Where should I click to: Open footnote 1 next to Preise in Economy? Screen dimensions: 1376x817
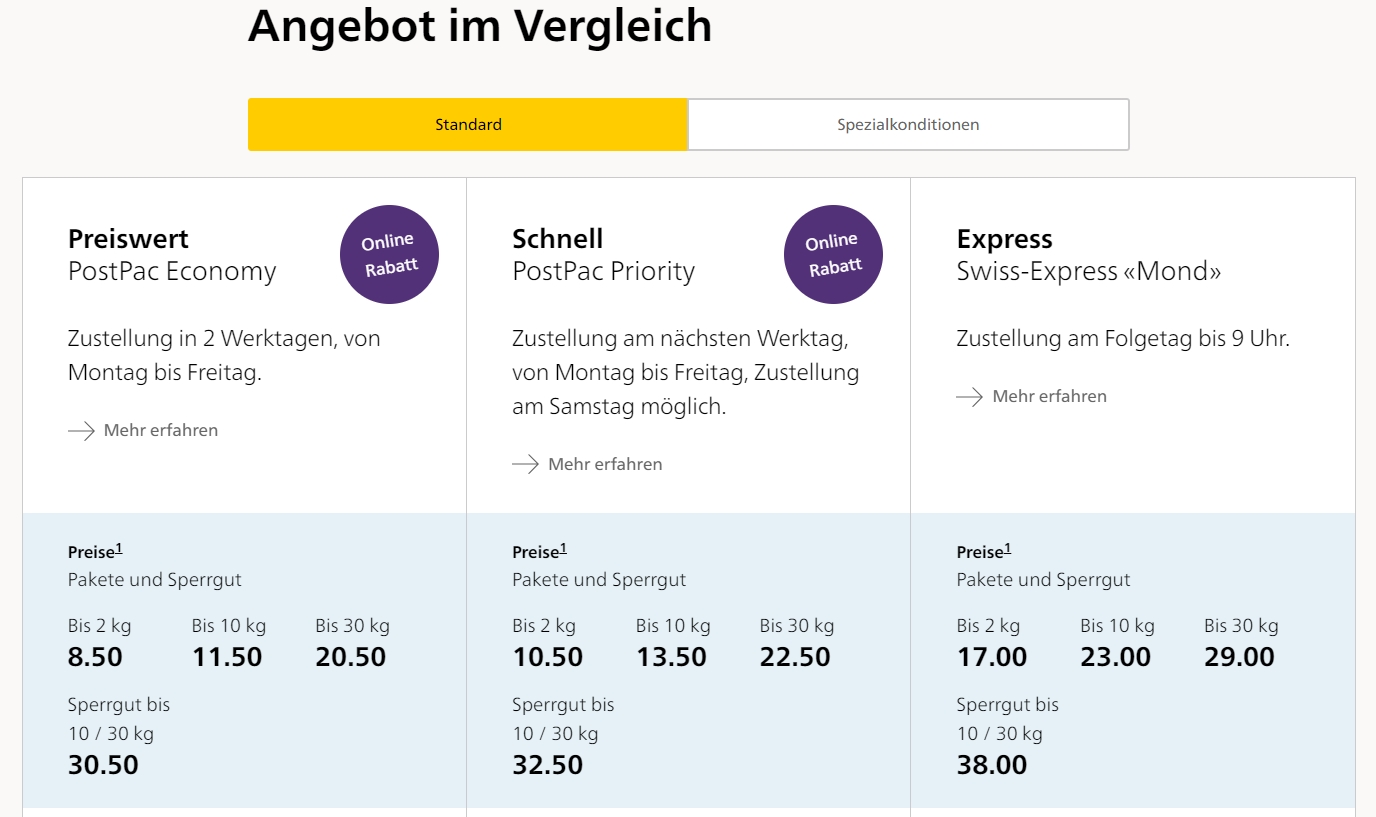click(119, 549)
